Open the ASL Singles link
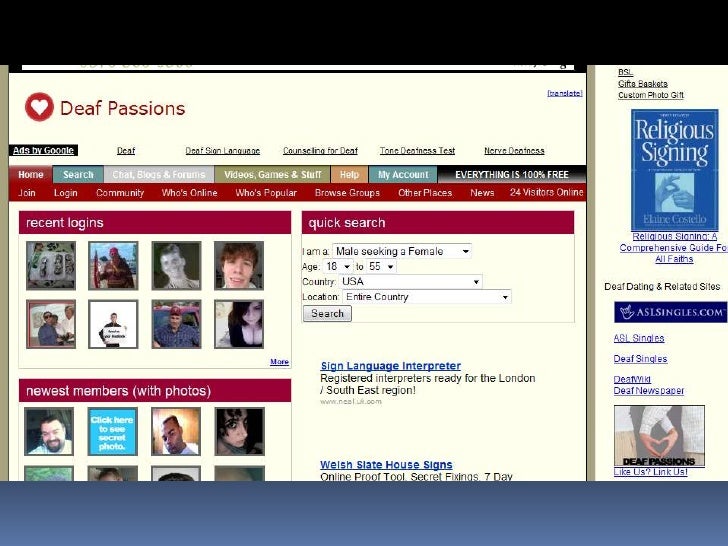728x546 pixels. pyautogui.click(x=639, y=338)
